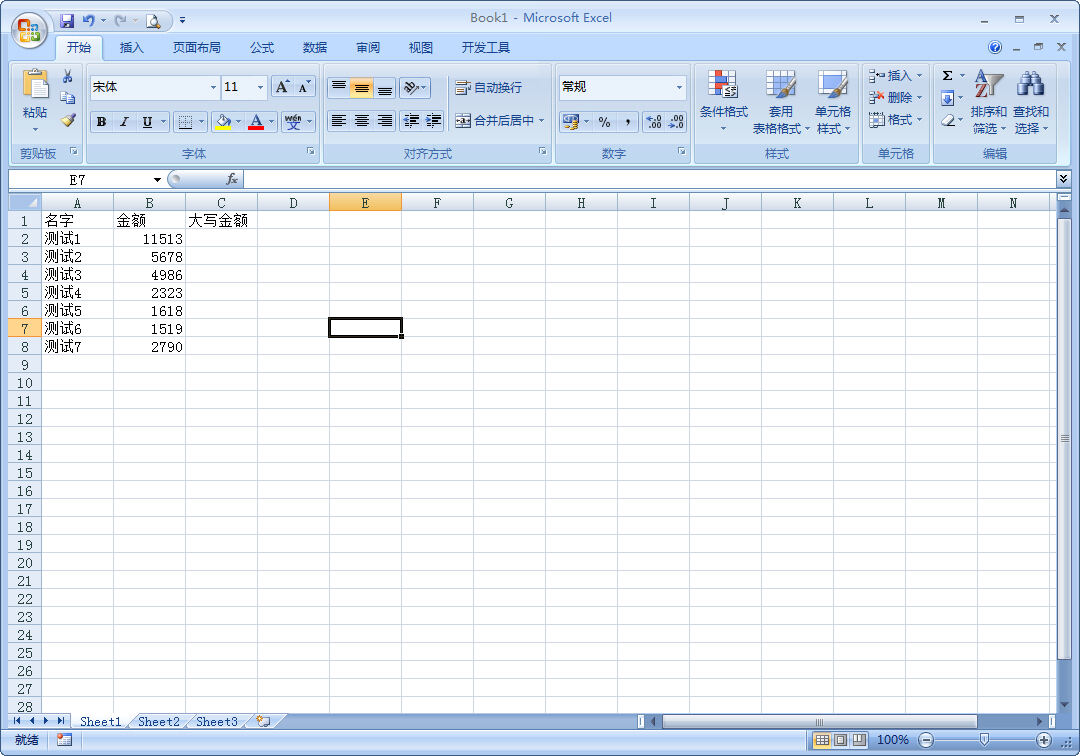Image resolution: width=1080 pixels, height=756 pixels.
Task: Click the zoom slider handle
Action: pyautogui.click(x=984, y=739)
